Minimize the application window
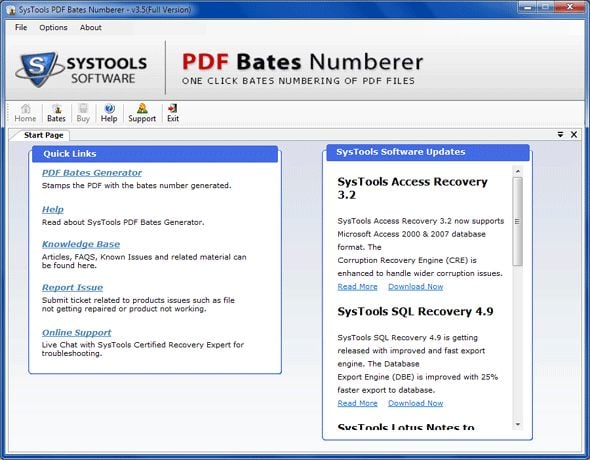 (x=528, y=7)
